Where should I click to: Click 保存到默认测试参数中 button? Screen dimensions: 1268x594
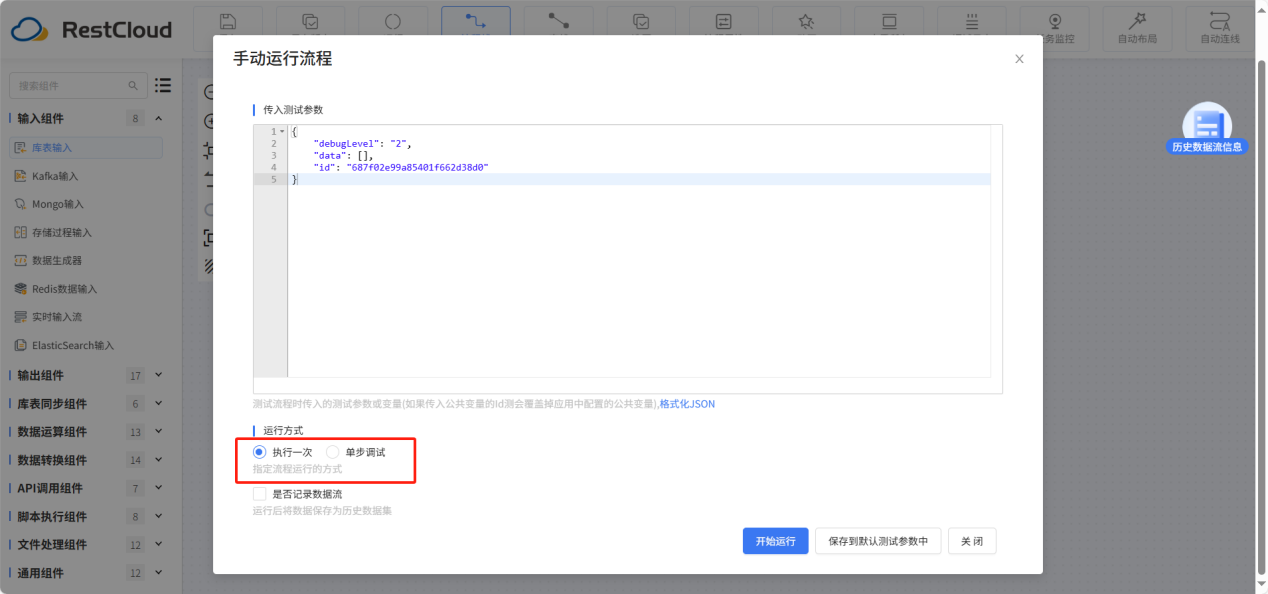coord(878,541)
